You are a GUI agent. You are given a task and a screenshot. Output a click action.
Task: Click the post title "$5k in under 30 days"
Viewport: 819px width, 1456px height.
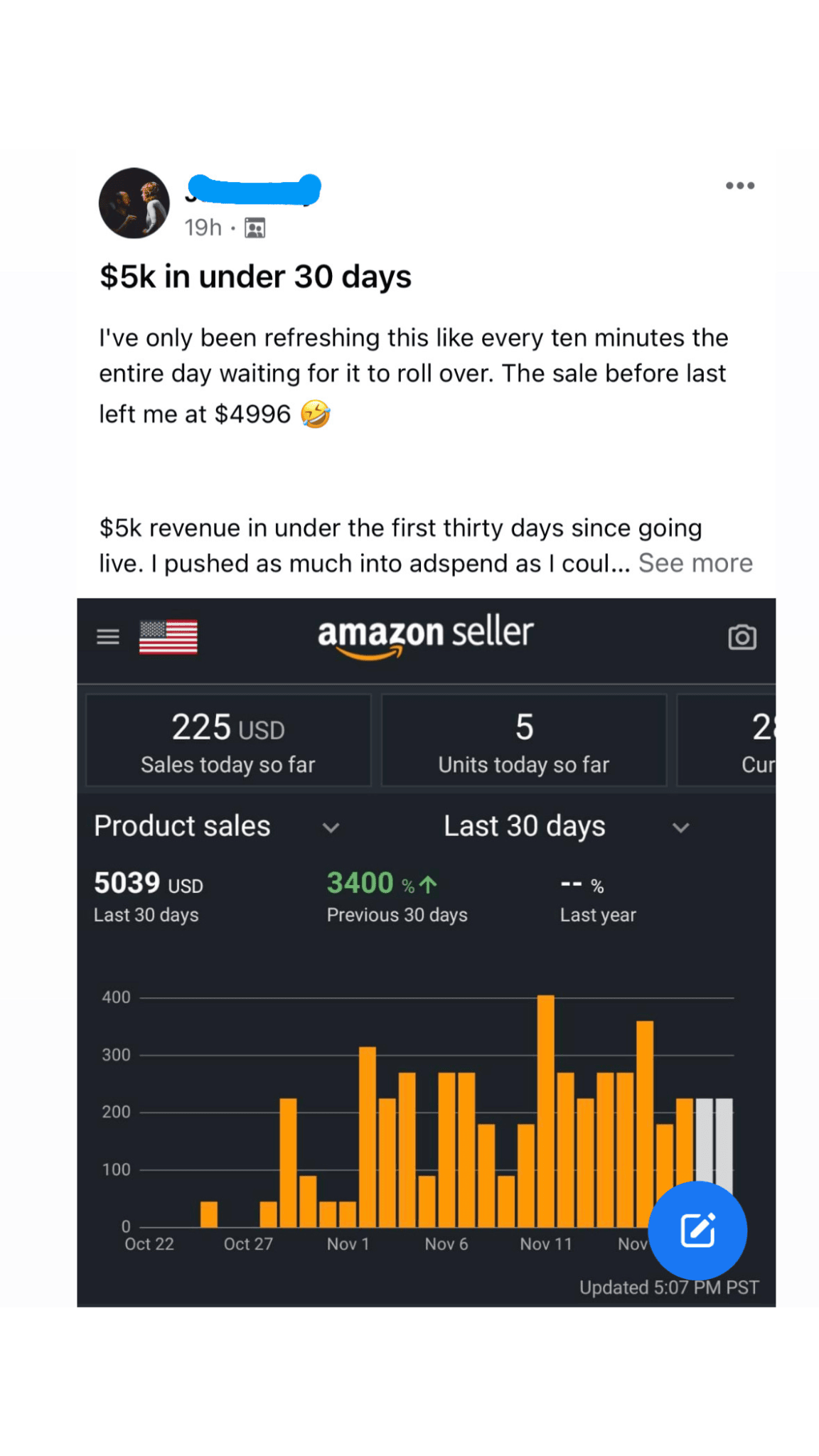click(255, 277)
